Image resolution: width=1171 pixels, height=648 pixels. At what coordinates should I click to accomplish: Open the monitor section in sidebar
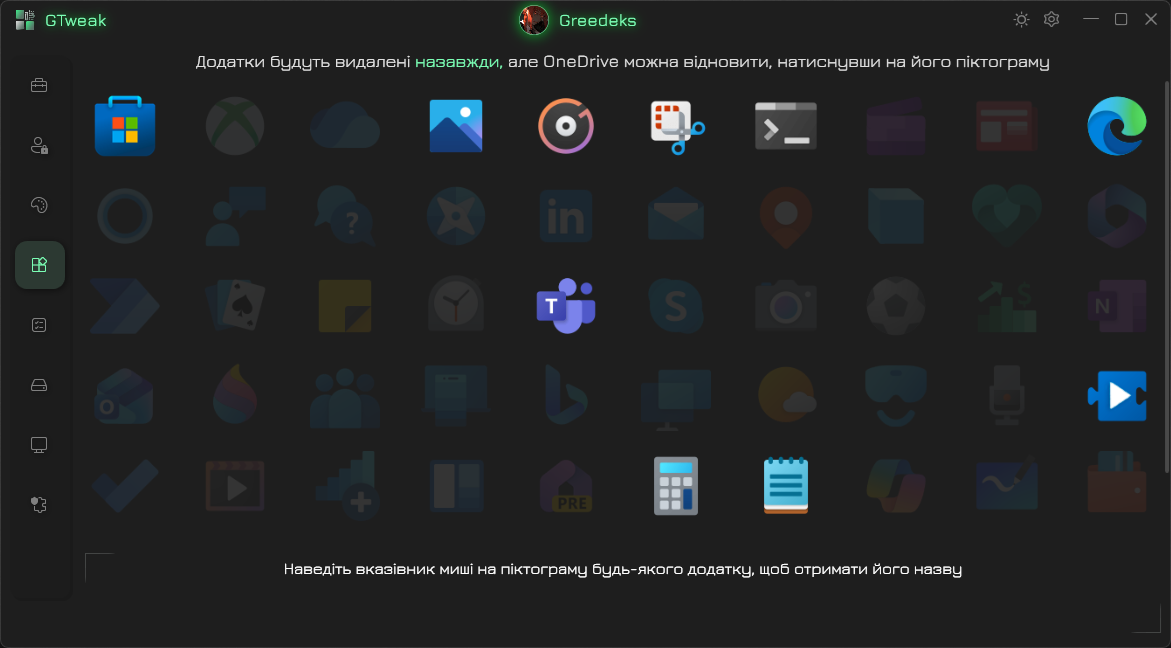[x=40, y=445]
